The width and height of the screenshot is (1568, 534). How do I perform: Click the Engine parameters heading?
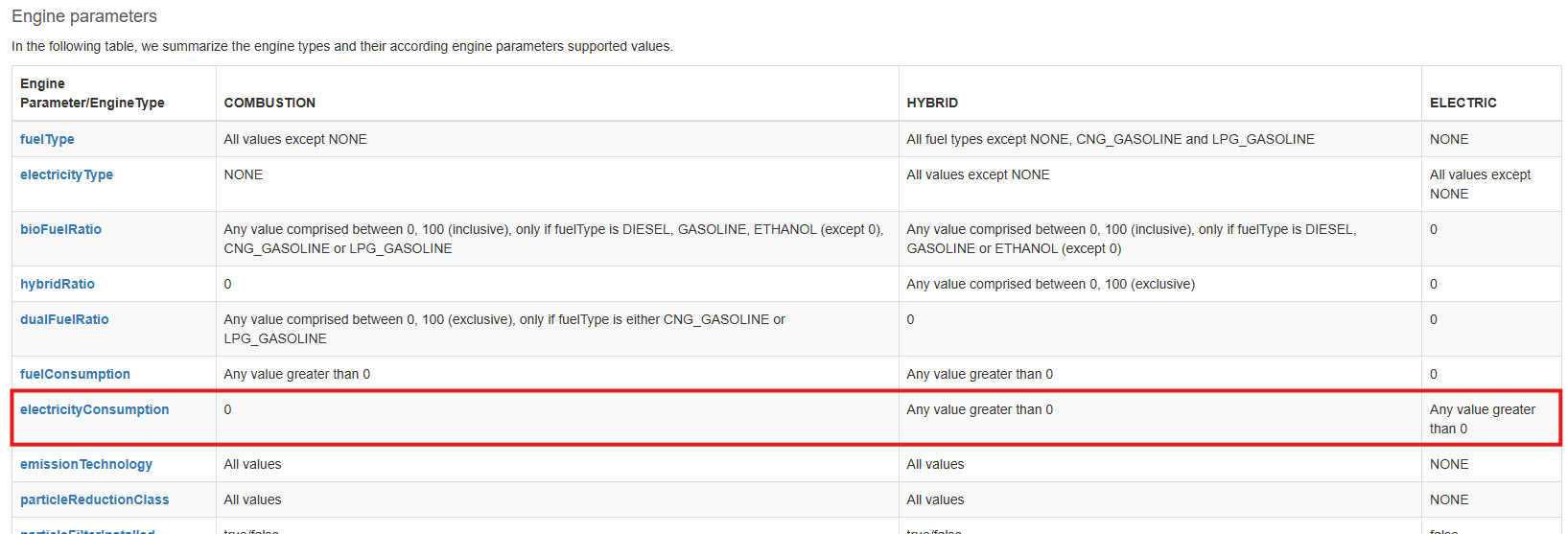tap(84, 16)
